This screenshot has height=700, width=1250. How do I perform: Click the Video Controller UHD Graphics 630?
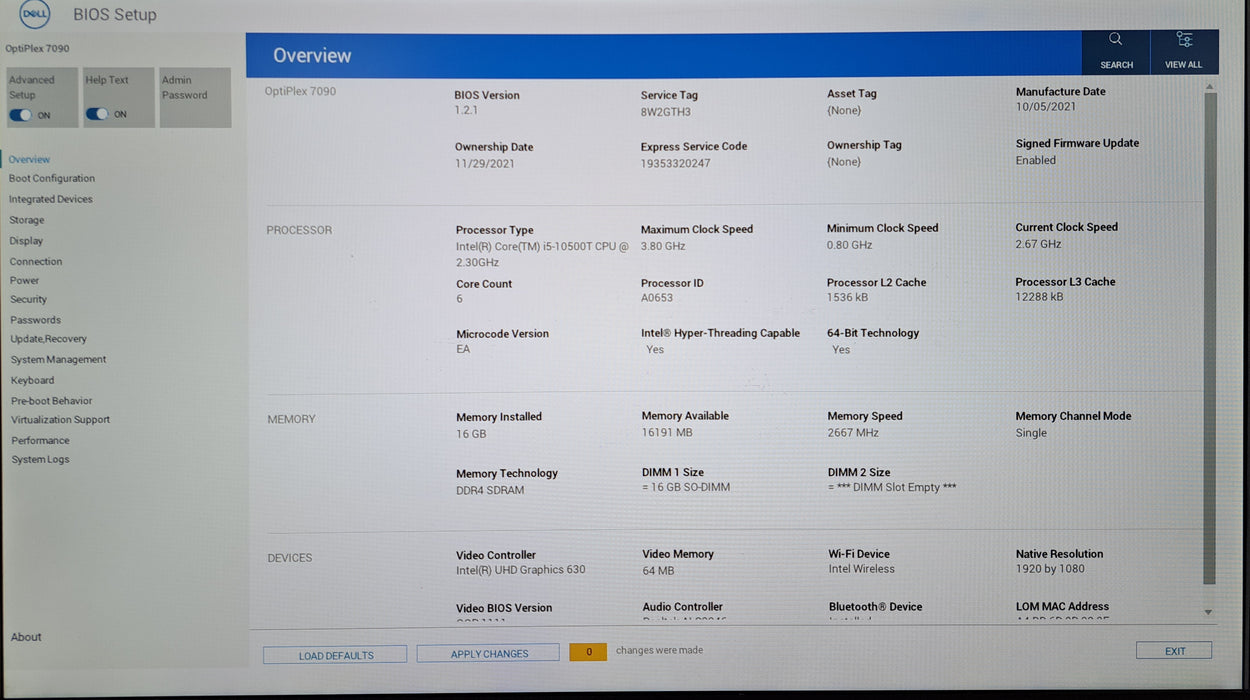[x=521, y=570]
